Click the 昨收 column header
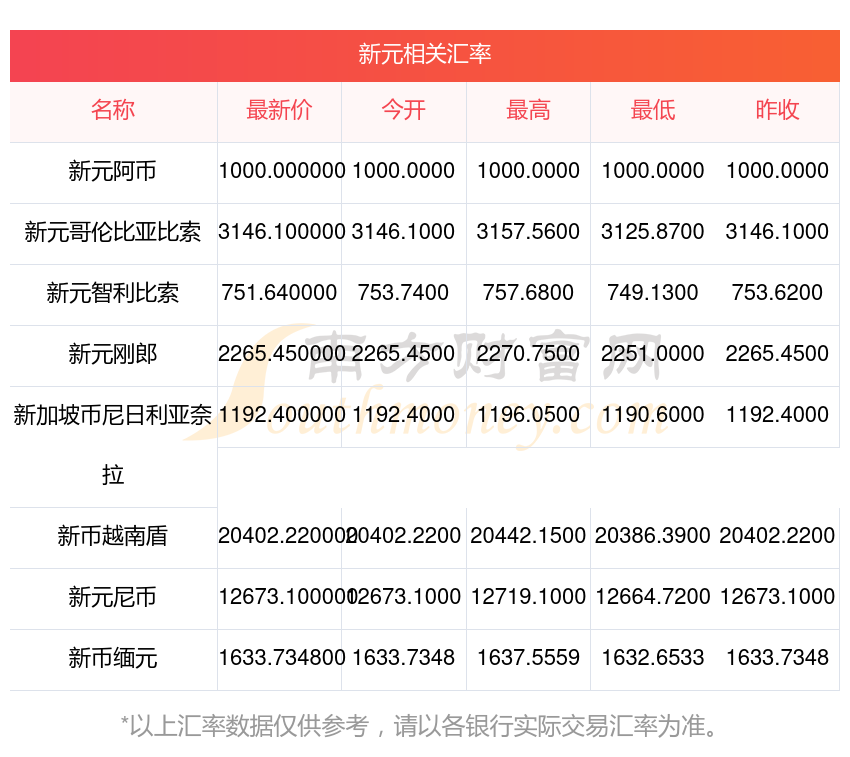 pos(777,110)
